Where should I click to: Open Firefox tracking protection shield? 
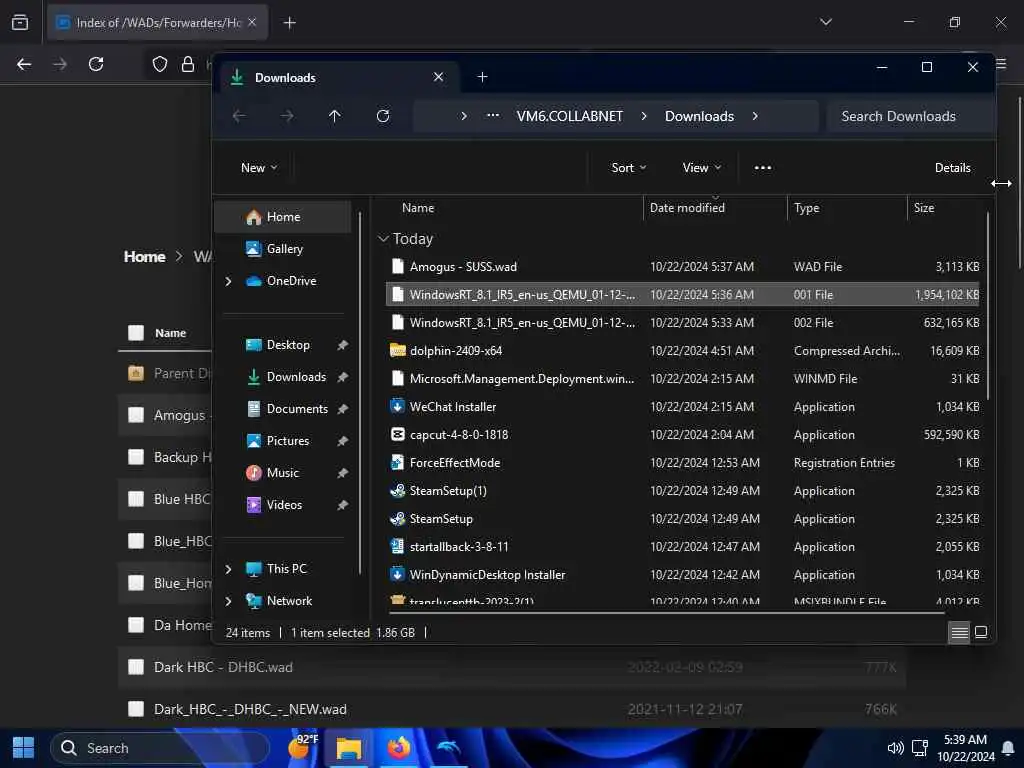[159, 64]
